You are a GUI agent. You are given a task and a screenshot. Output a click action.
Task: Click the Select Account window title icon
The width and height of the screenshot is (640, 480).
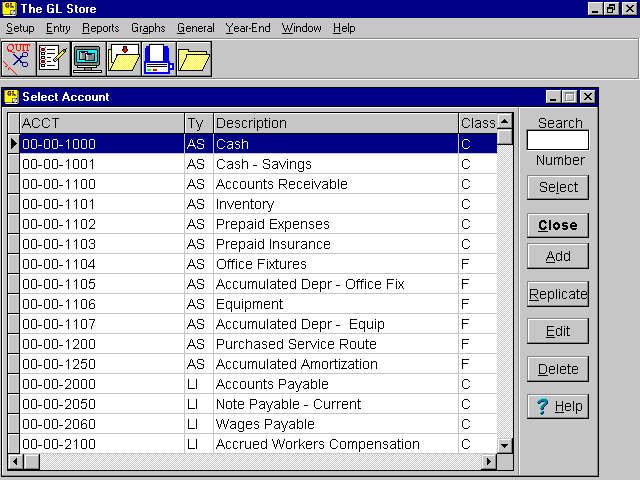12,97
